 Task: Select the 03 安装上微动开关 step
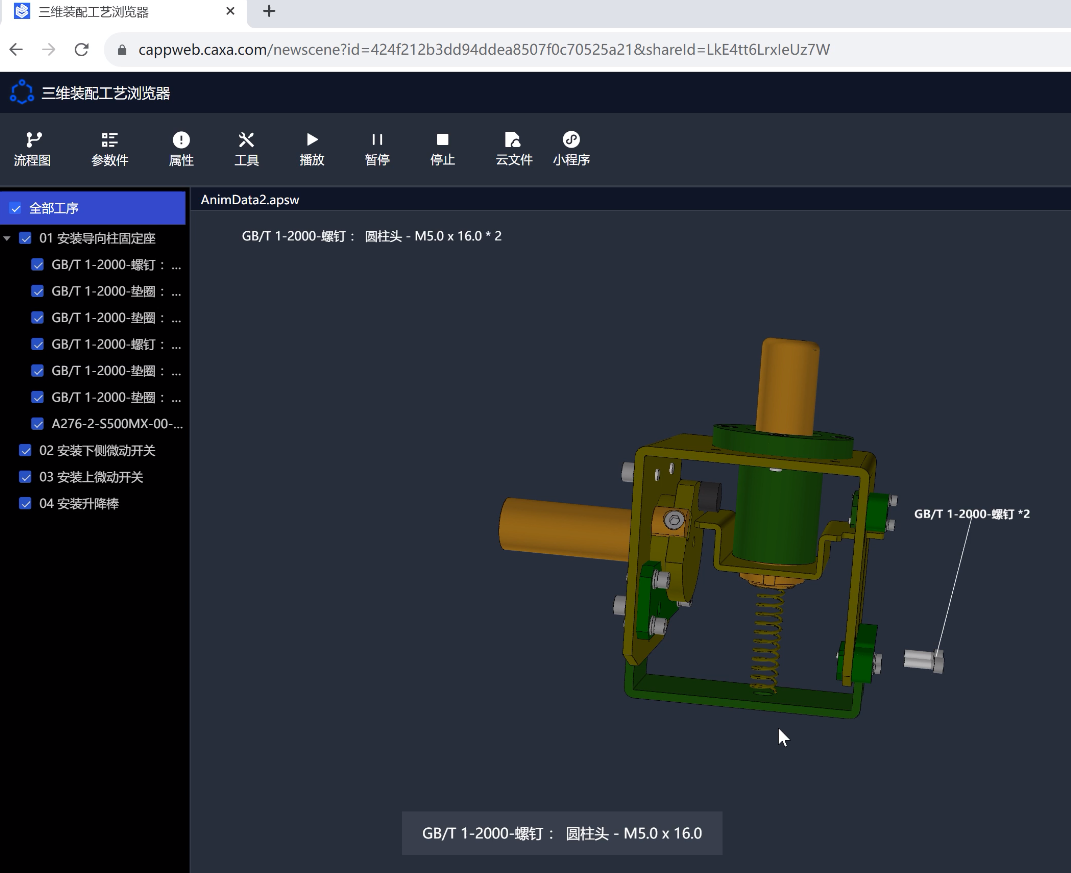[93, 477]
